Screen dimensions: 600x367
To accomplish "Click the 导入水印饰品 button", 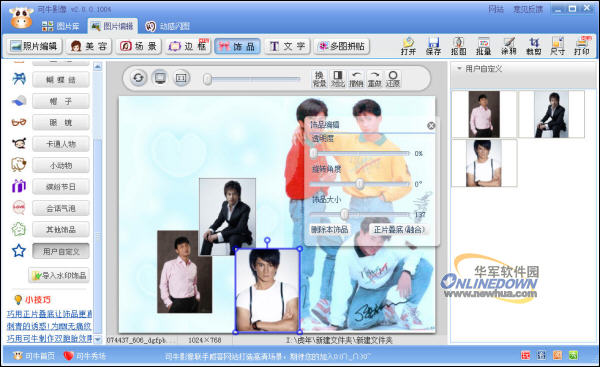I will [x=59, y=275].
